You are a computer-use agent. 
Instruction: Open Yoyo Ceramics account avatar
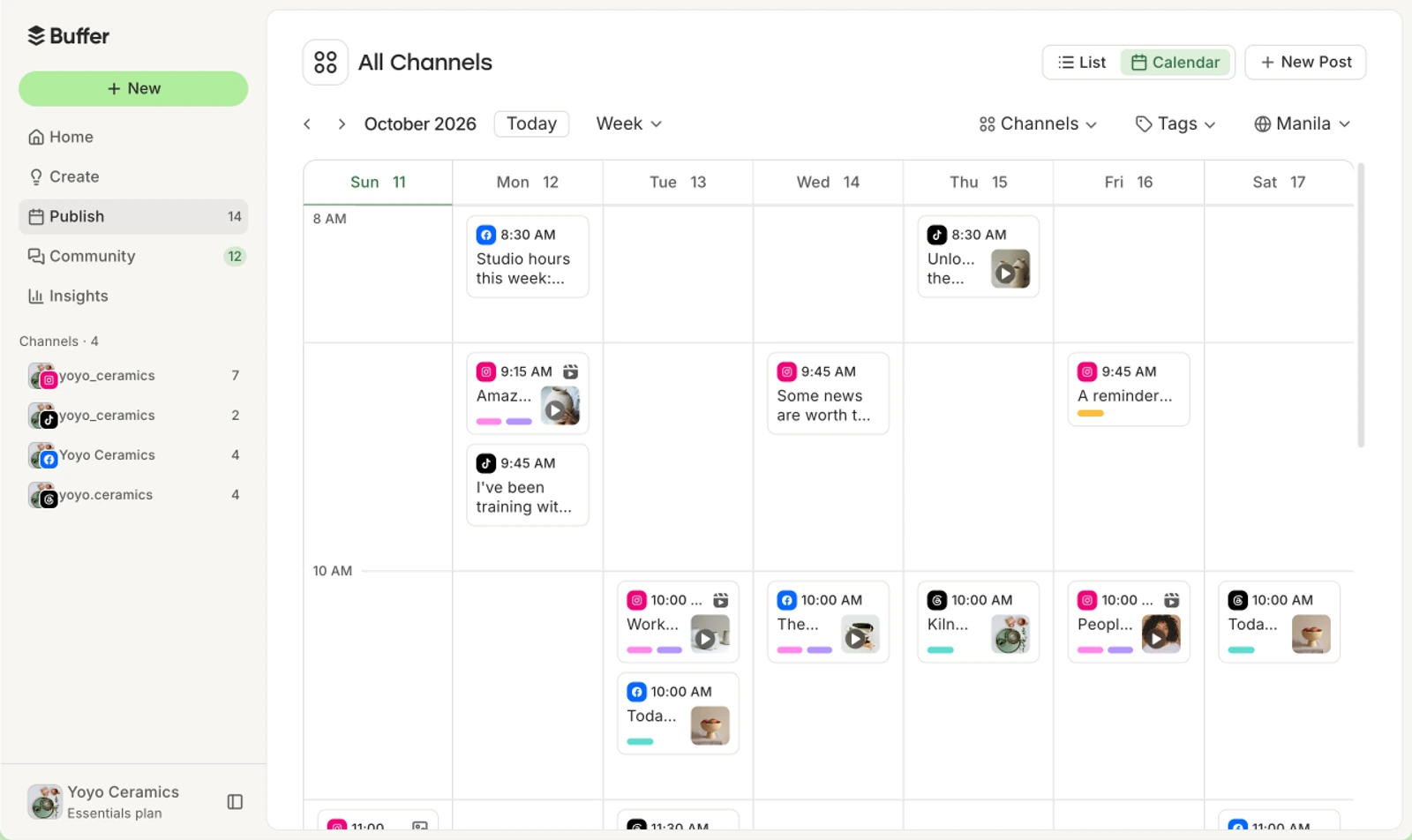[44, 801]
